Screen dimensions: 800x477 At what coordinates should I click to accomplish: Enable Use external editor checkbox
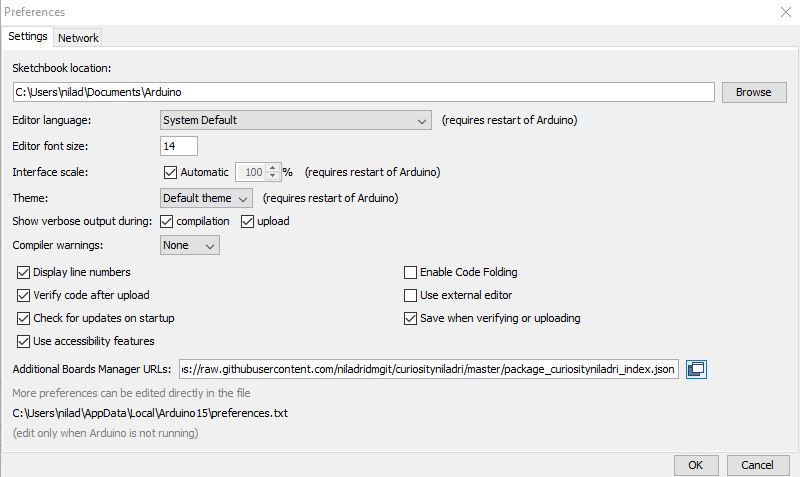410,295
